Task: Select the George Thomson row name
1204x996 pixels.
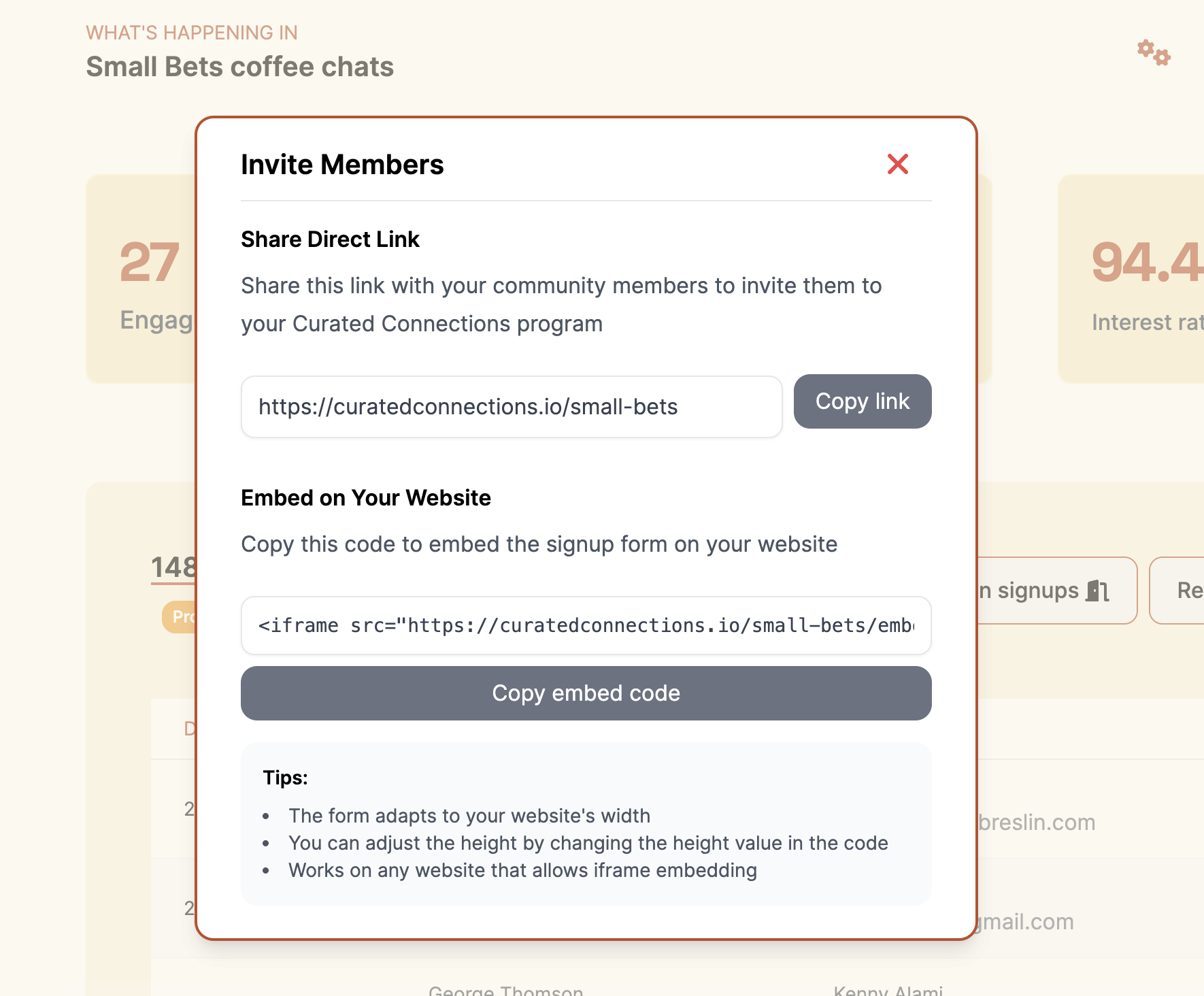Action: point(506,990)
